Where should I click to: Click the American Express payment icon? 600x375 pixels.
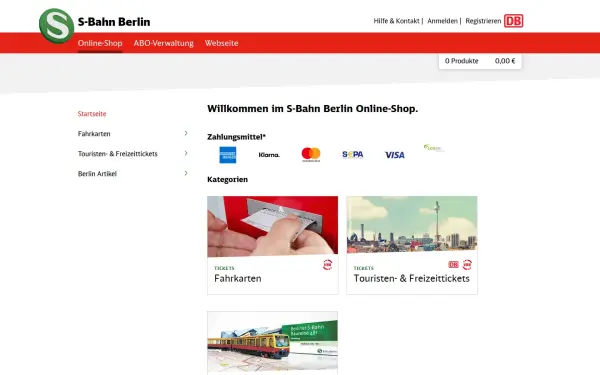[x=228, y=155]
